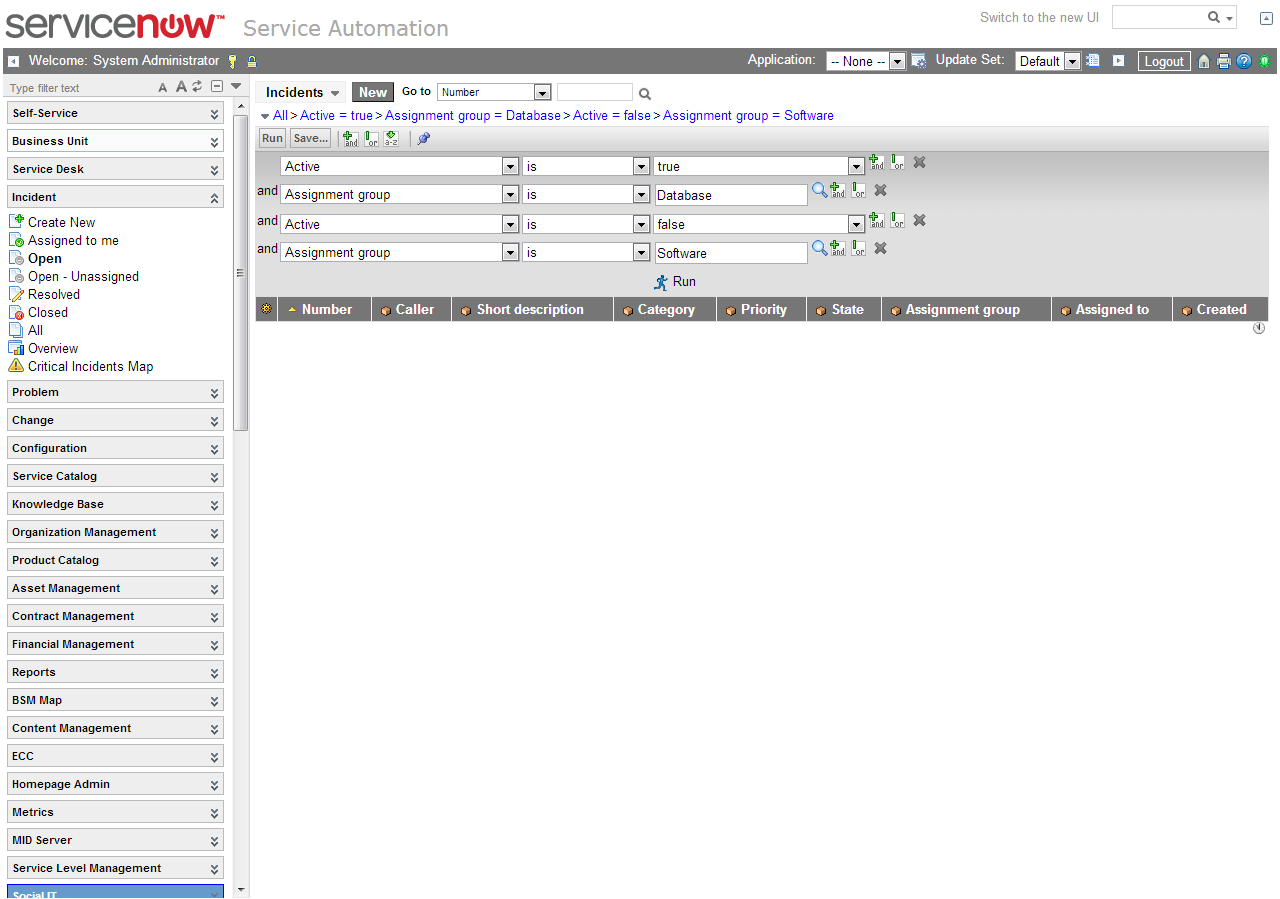Add OR condition on Active is false row
Screen dimensions: 1280x899
click(897, 220)
